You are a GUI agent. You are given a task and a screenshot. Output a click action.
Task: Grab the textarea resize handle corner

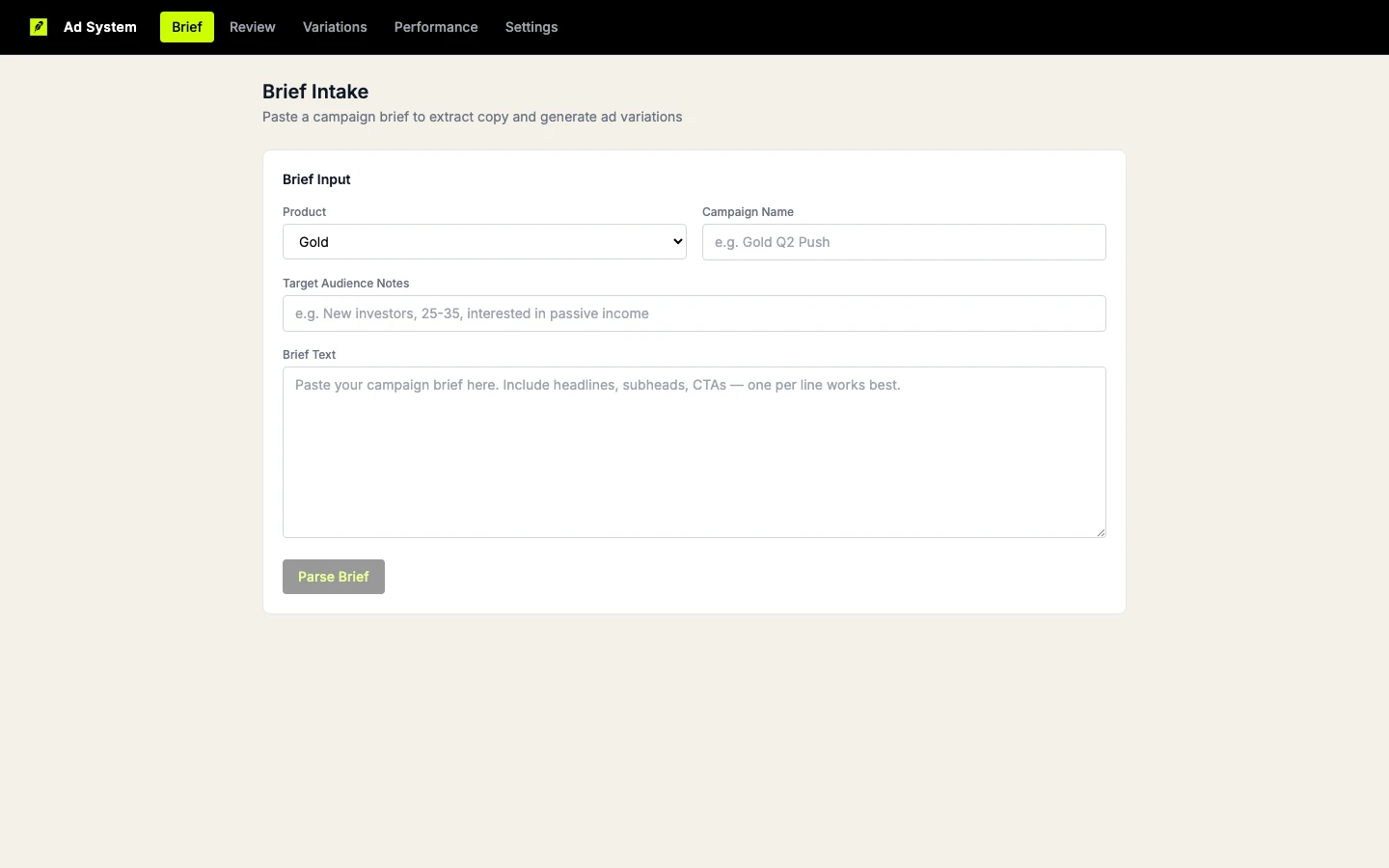(1101, 532)
